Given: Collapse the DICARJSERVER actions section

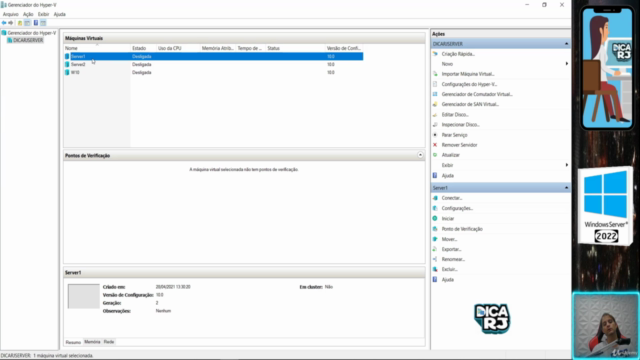Looking at the screenshot, I should click(567, 44).
